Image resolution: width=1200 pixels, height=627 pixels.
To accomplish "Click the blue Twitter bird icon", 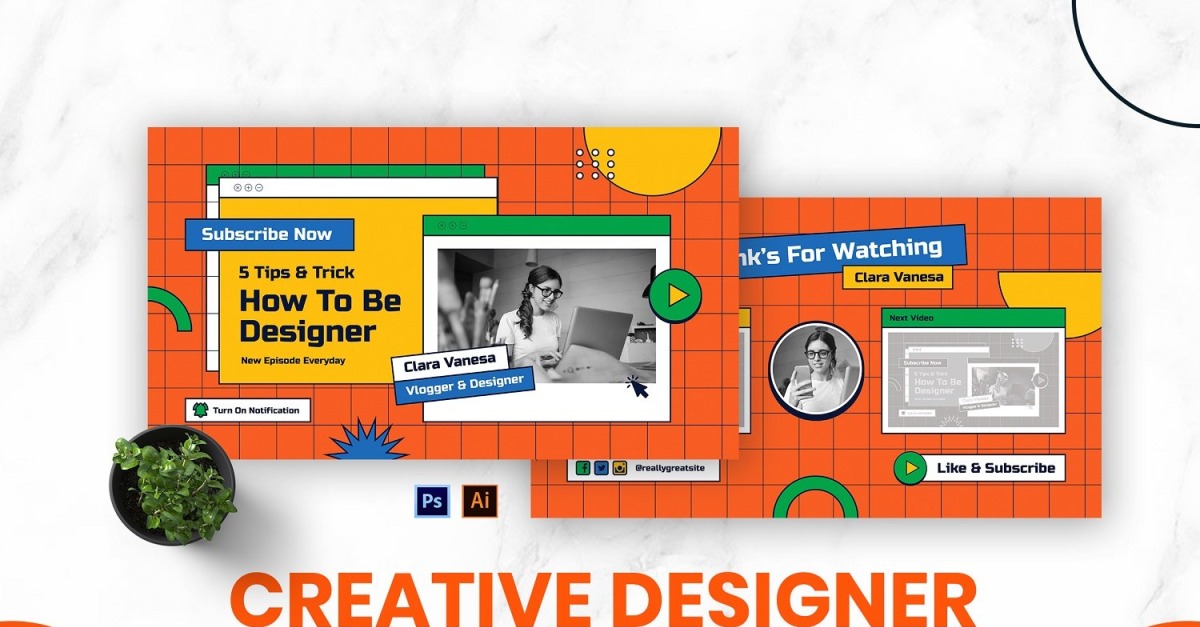I will pos(601,467).
